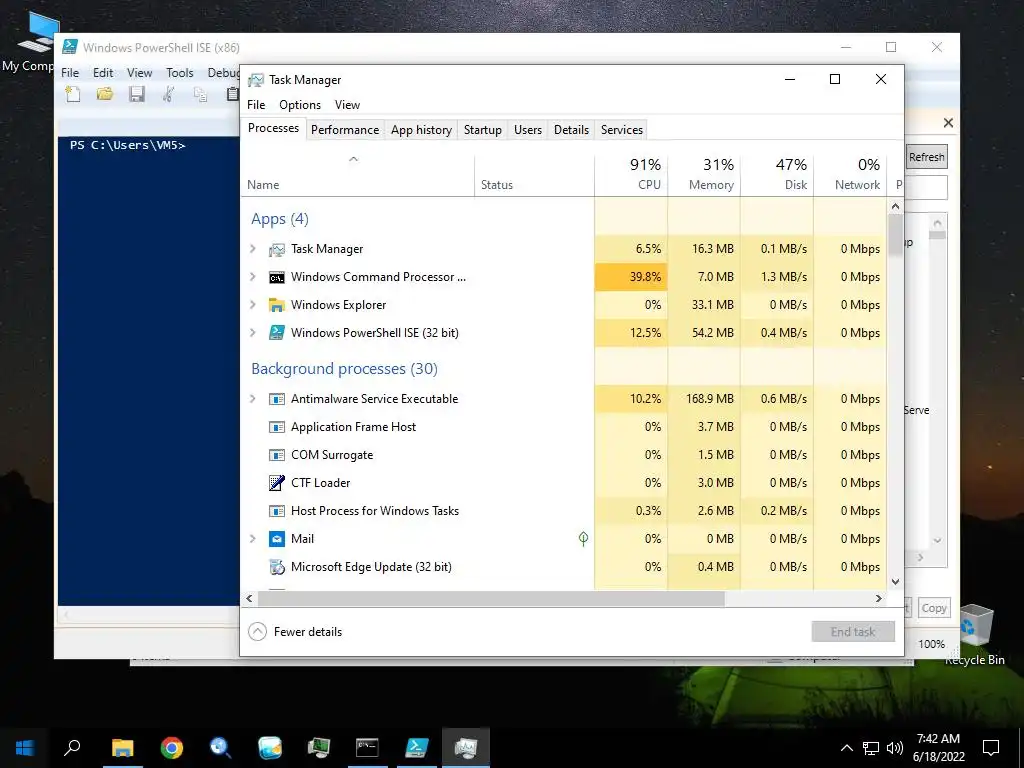The image size is (1024, 768).
Task: Open Task Manager View menu
Action: (347, 104)
